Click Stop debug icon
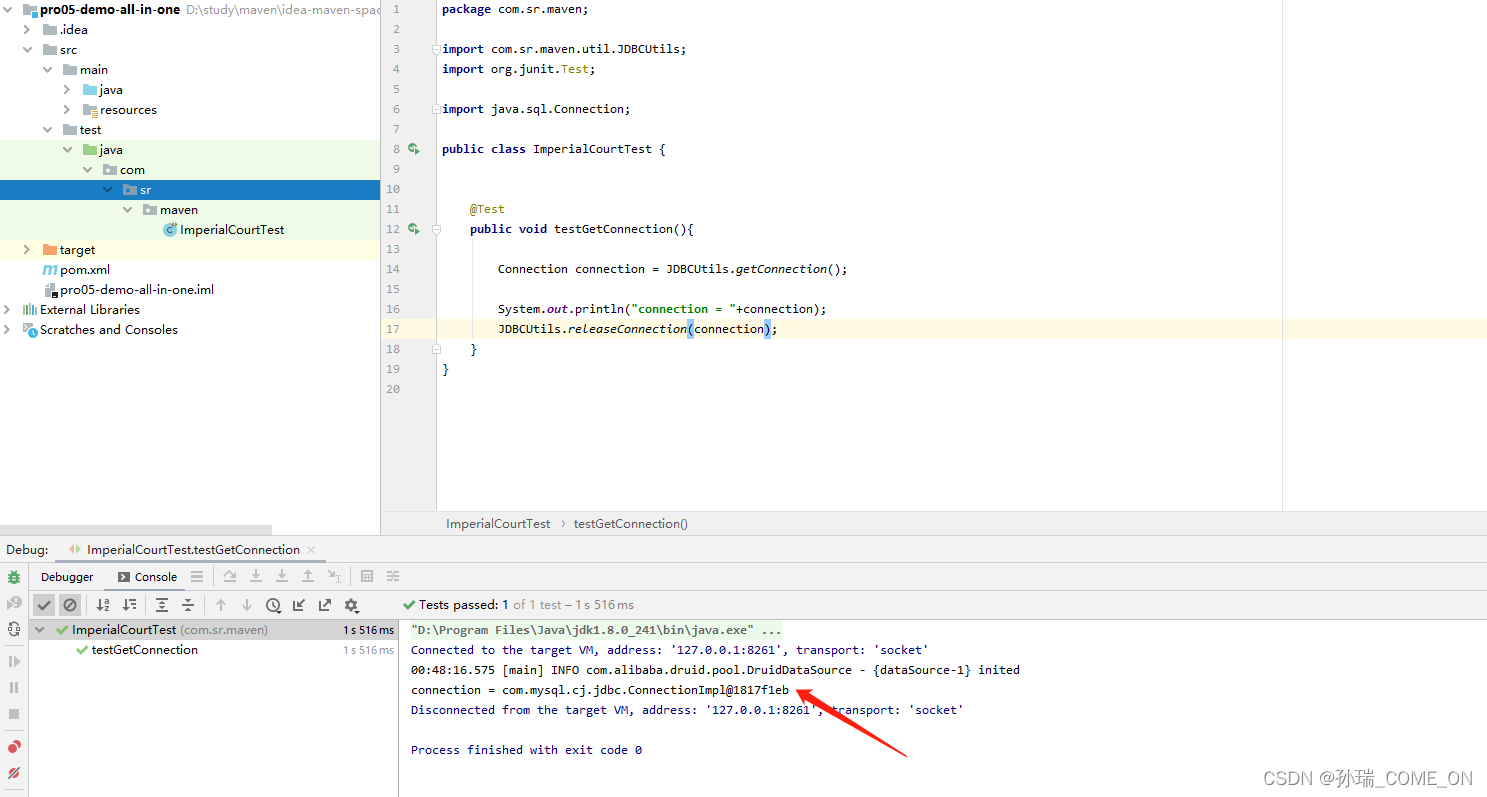 (14, 714)
